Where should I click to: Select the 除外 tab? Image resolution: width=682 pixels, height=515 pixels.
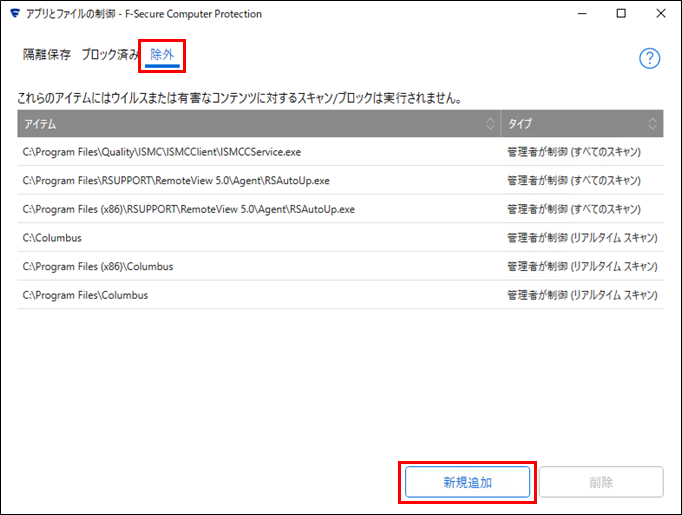point(162,54)
